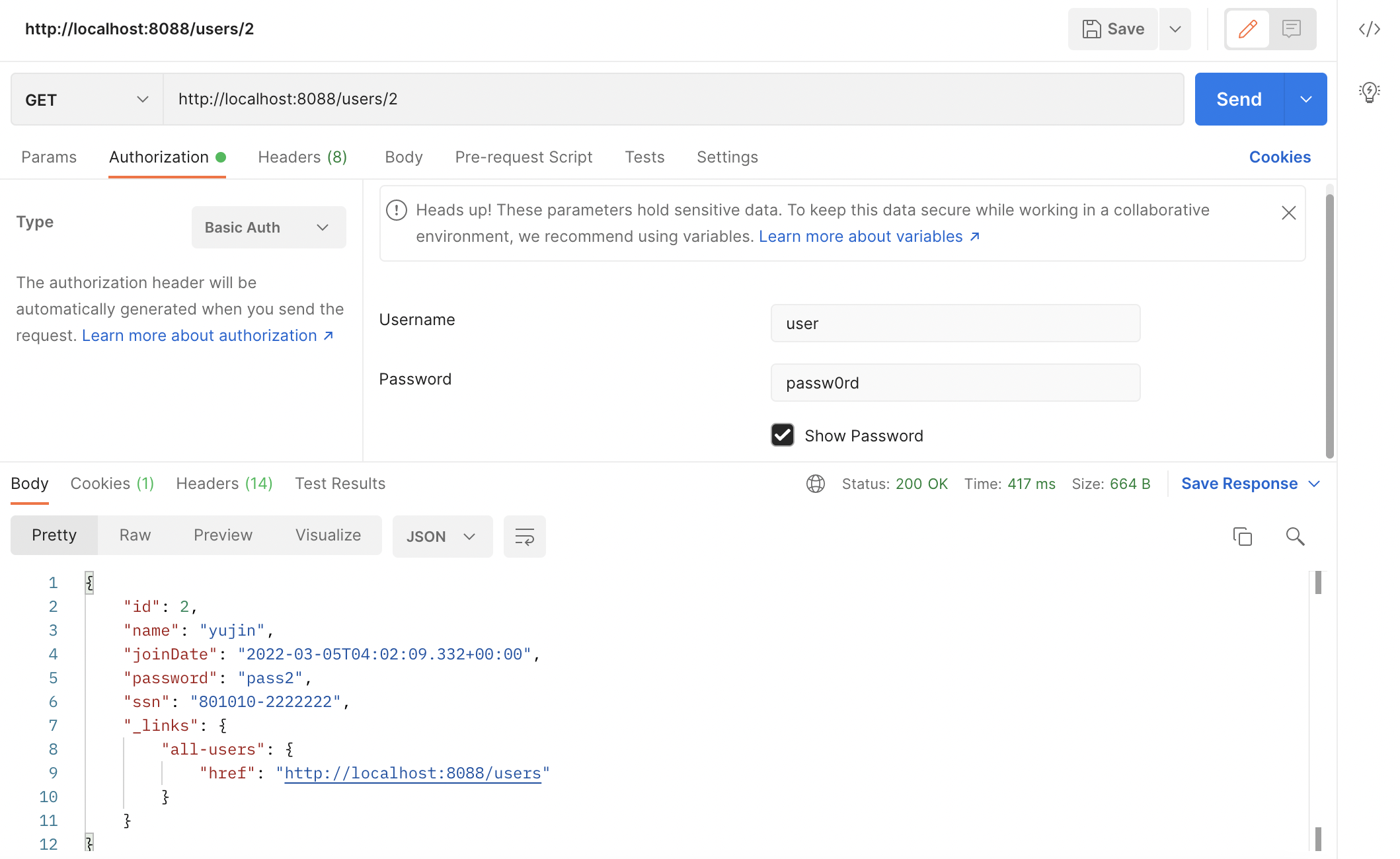Toggle line wrap icon in the response toolbar

pos(524,537)
